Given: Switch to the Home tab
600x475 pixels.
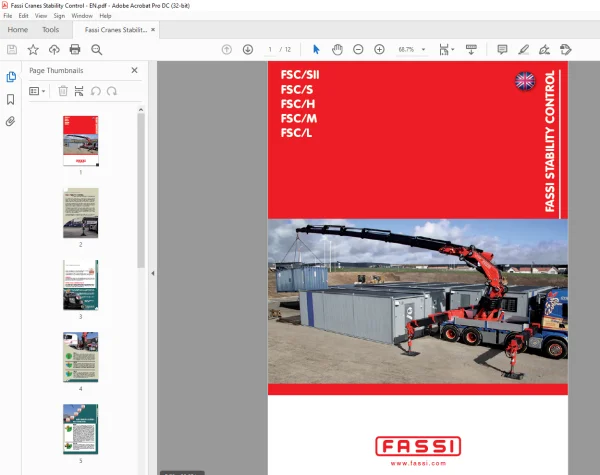Looking at the screenshot, I should 18,30.
